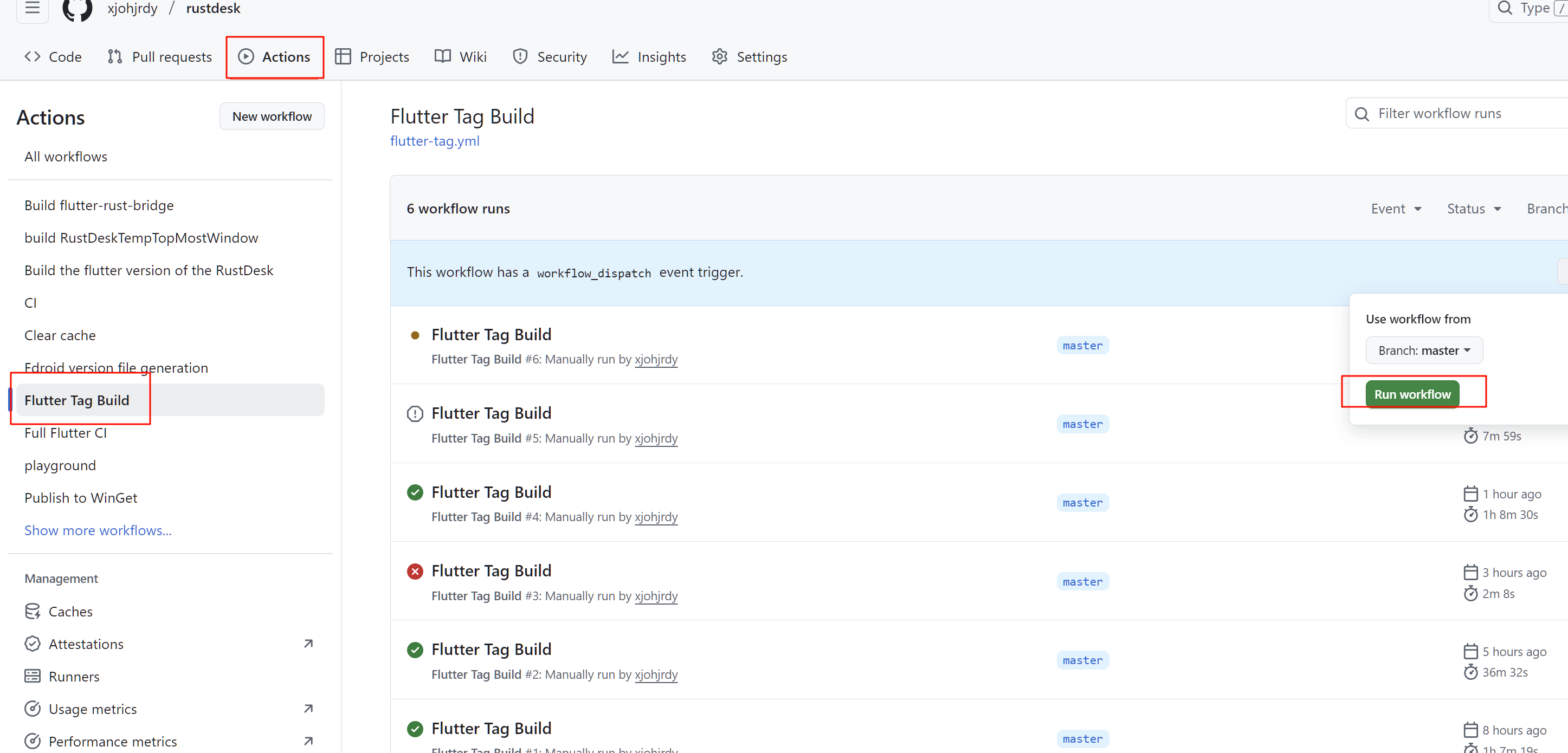Image resolution: width=1568 pixels, height=753 pixels.
Task: Click the Usage metrics gauge icon
Action: [33, 709]
